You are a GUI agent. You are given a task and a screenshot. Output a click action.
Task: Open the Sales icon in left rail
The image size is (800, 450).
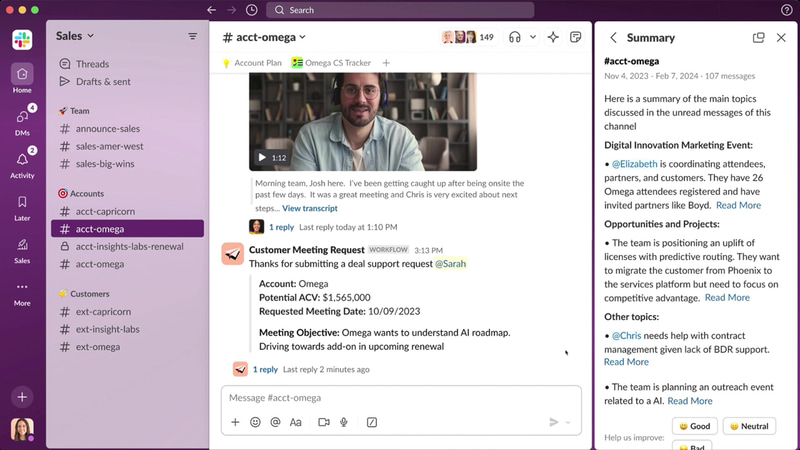pyautogui.click(x=22, y=250)
